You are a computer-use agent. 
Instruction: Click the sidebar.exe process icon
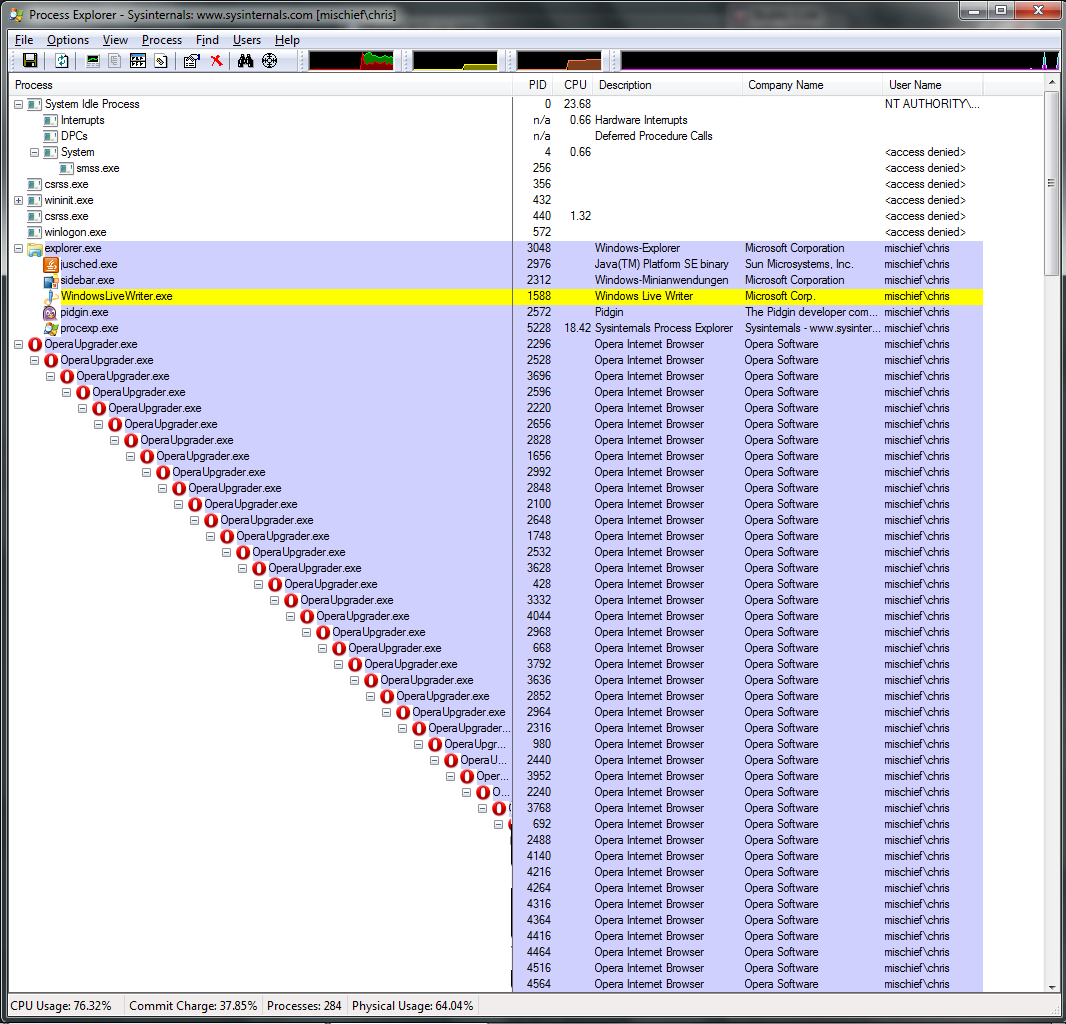coord(50,280)
